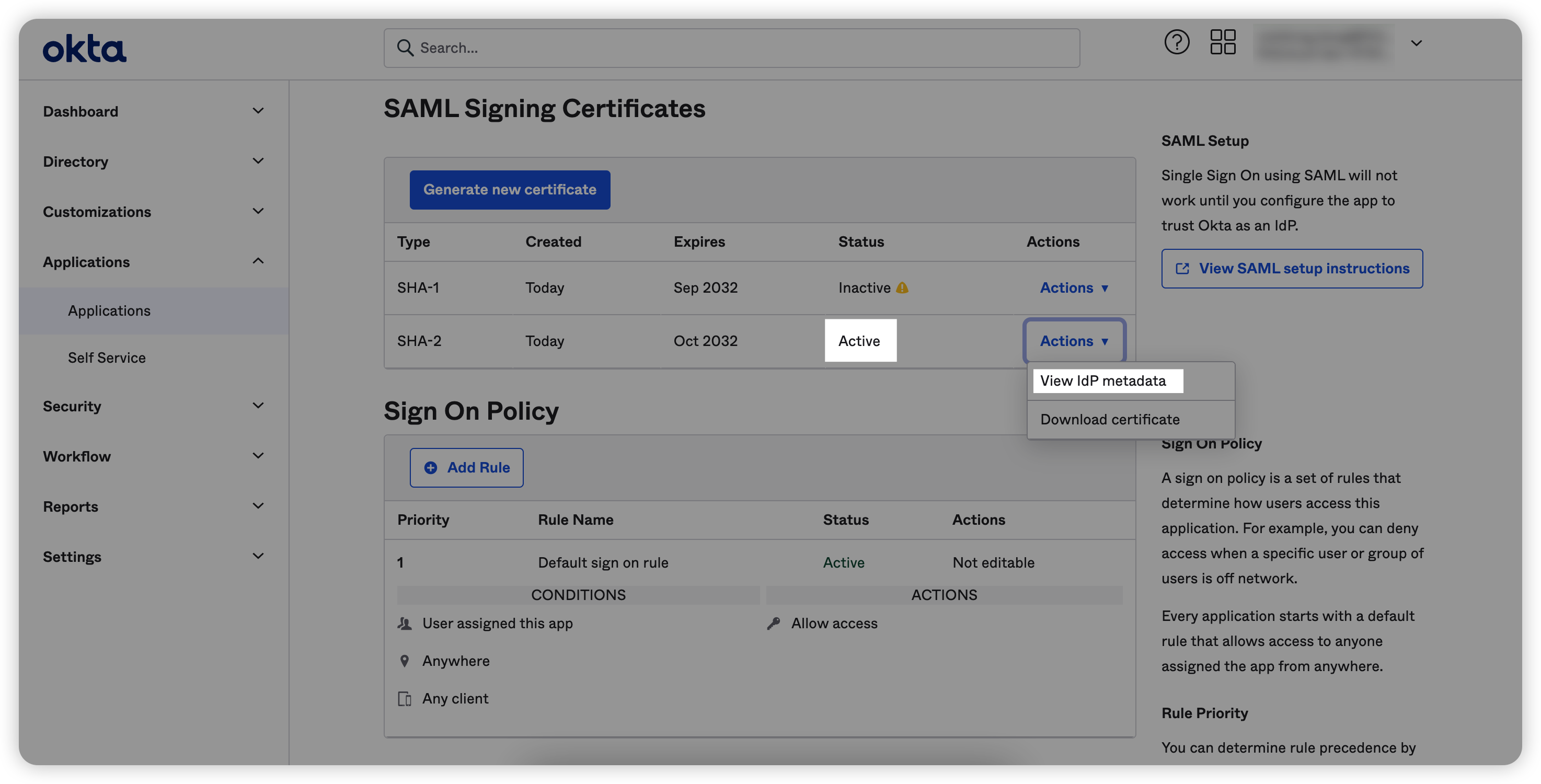Click the Anywhere location pin icon
This screenshot has height=784, width=1541.
[x=405, y=661]
